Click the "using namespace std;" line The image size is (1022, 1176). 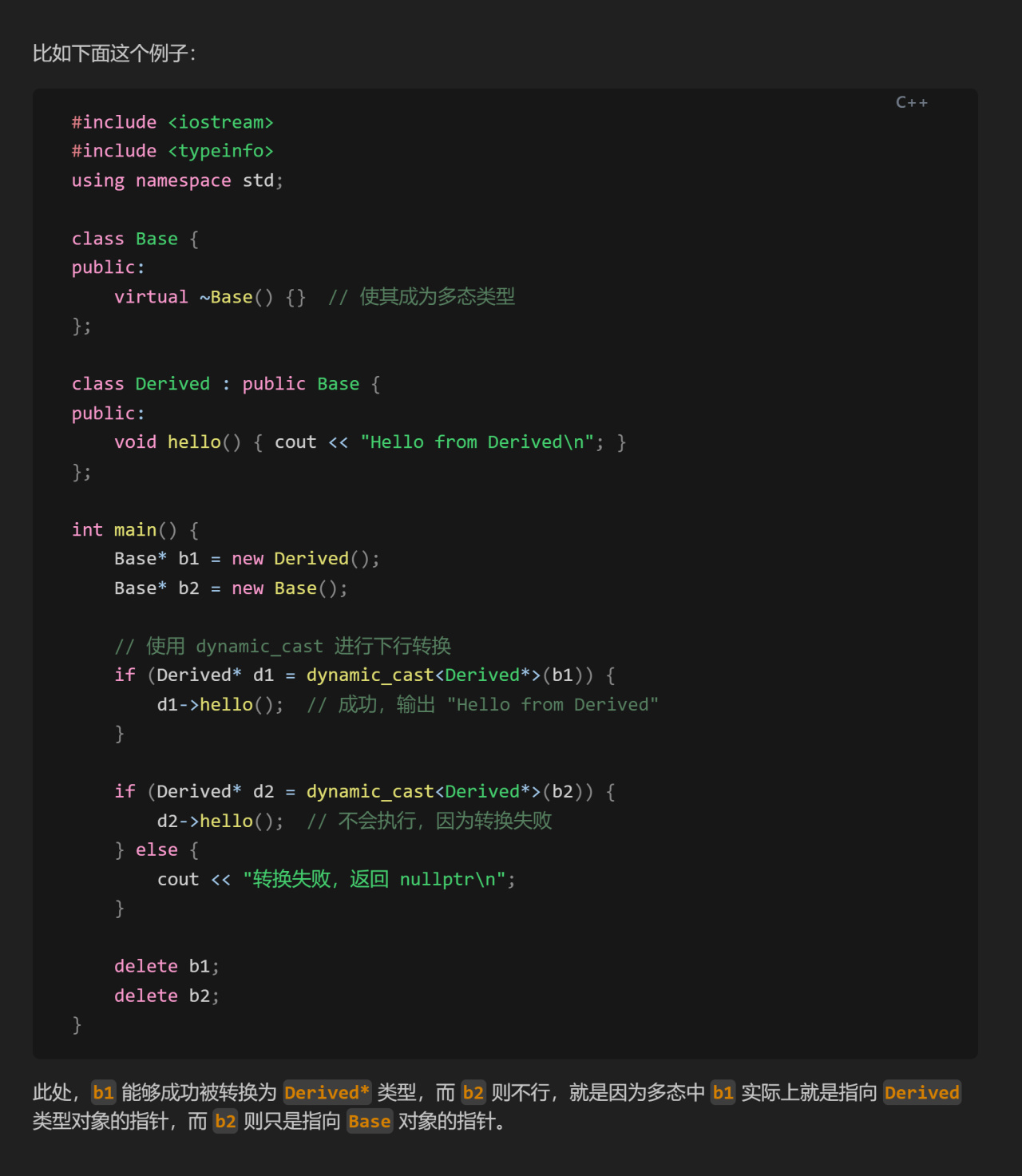[177, 180]
